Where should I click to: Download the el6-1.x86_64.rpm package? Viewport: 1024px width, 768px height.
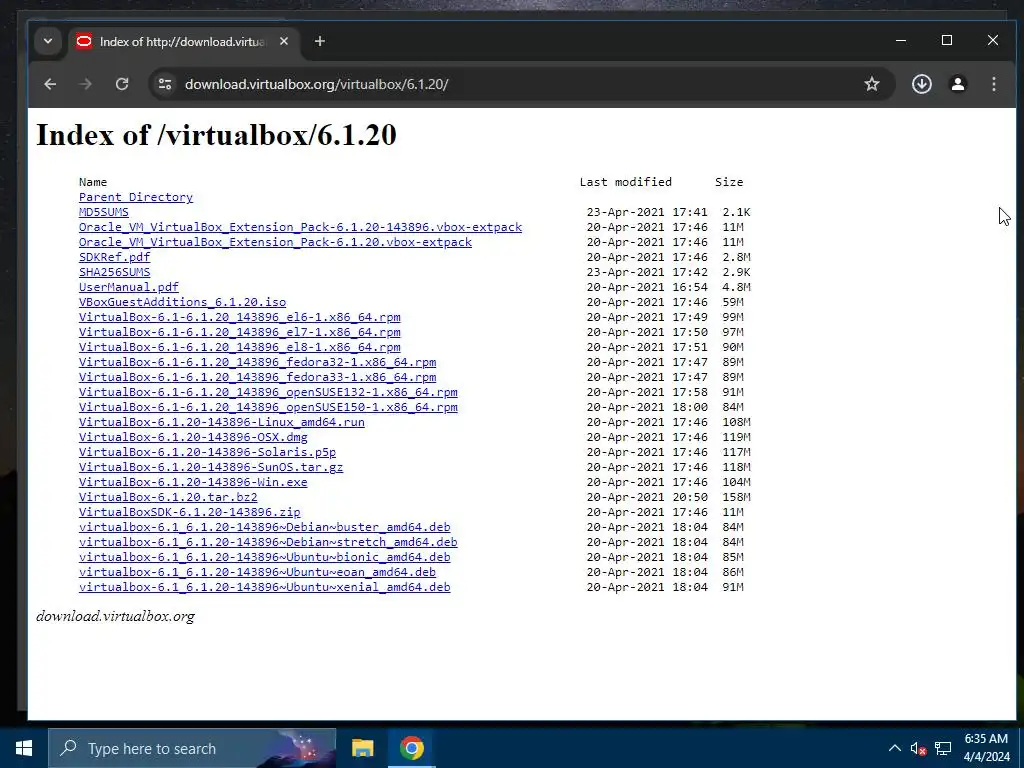(x=240, y=317)
